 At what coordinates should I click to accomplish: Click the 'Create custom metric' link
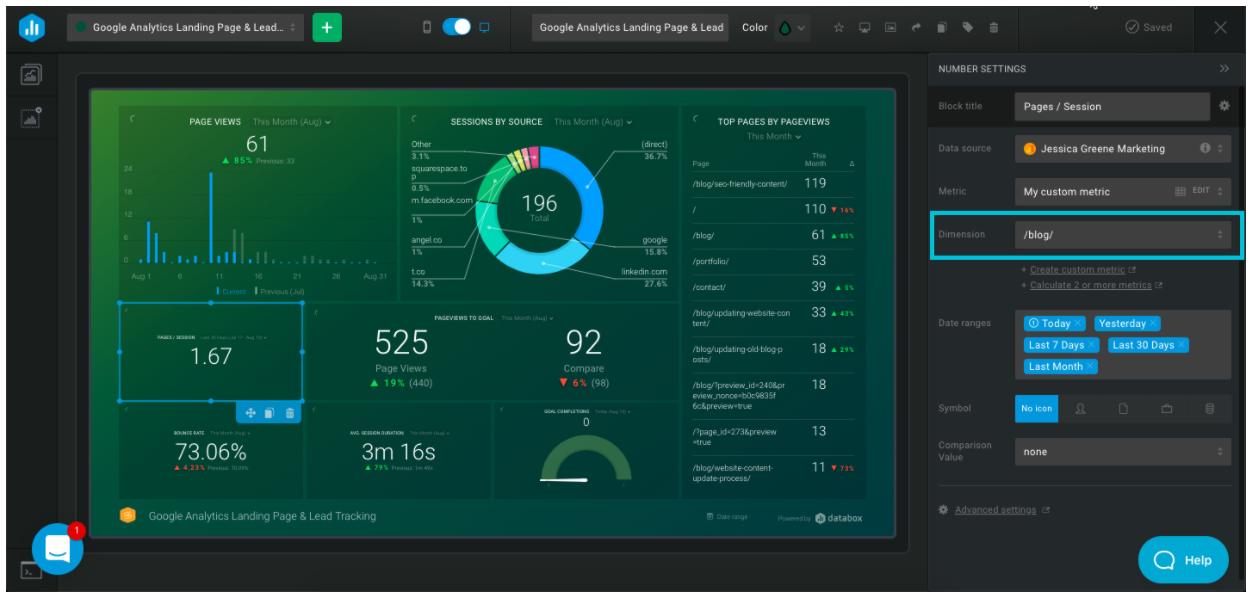point(1077,270)
